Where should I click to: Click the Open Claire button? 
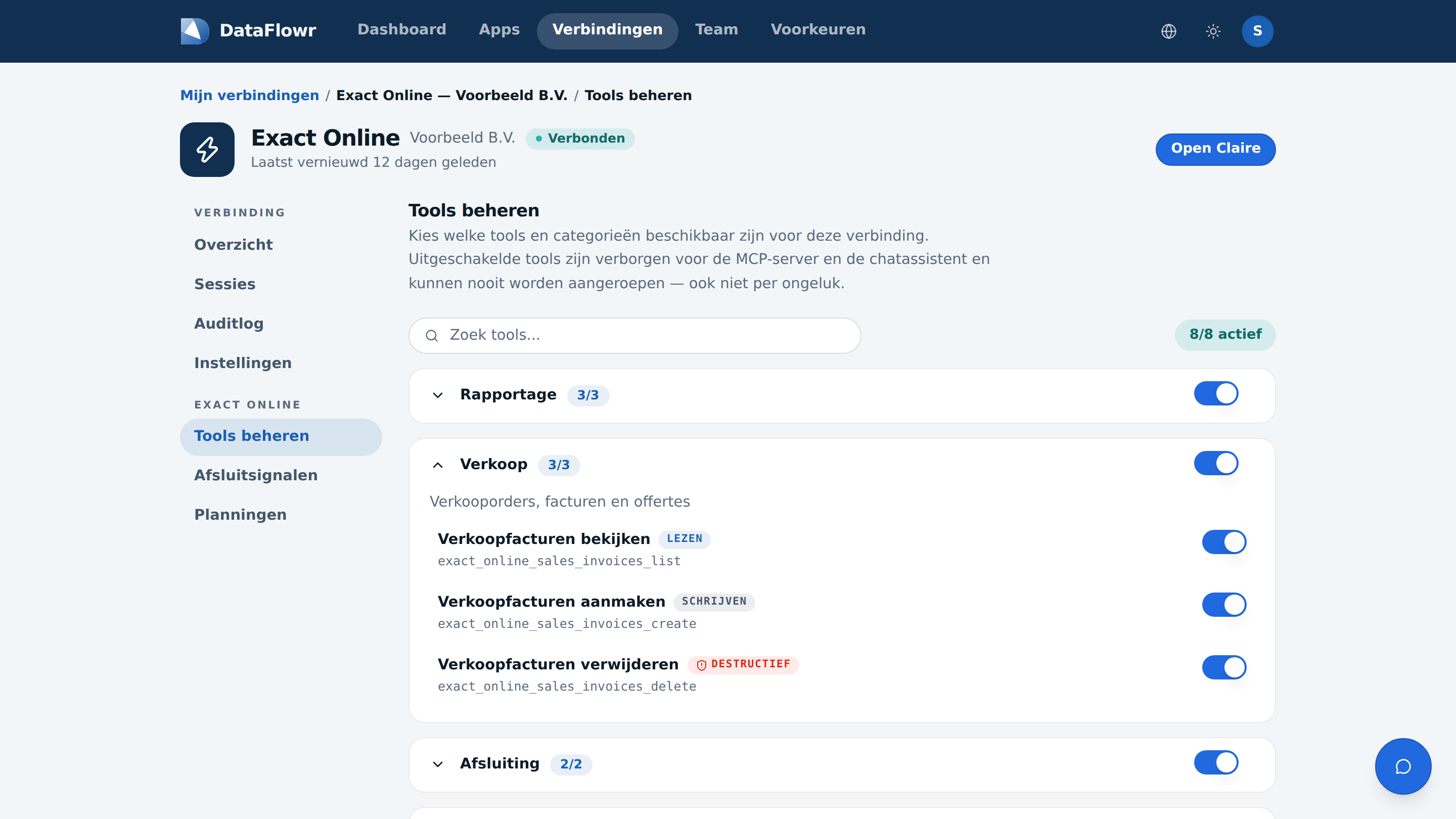pyautogui.click(x=1215, y=149)
